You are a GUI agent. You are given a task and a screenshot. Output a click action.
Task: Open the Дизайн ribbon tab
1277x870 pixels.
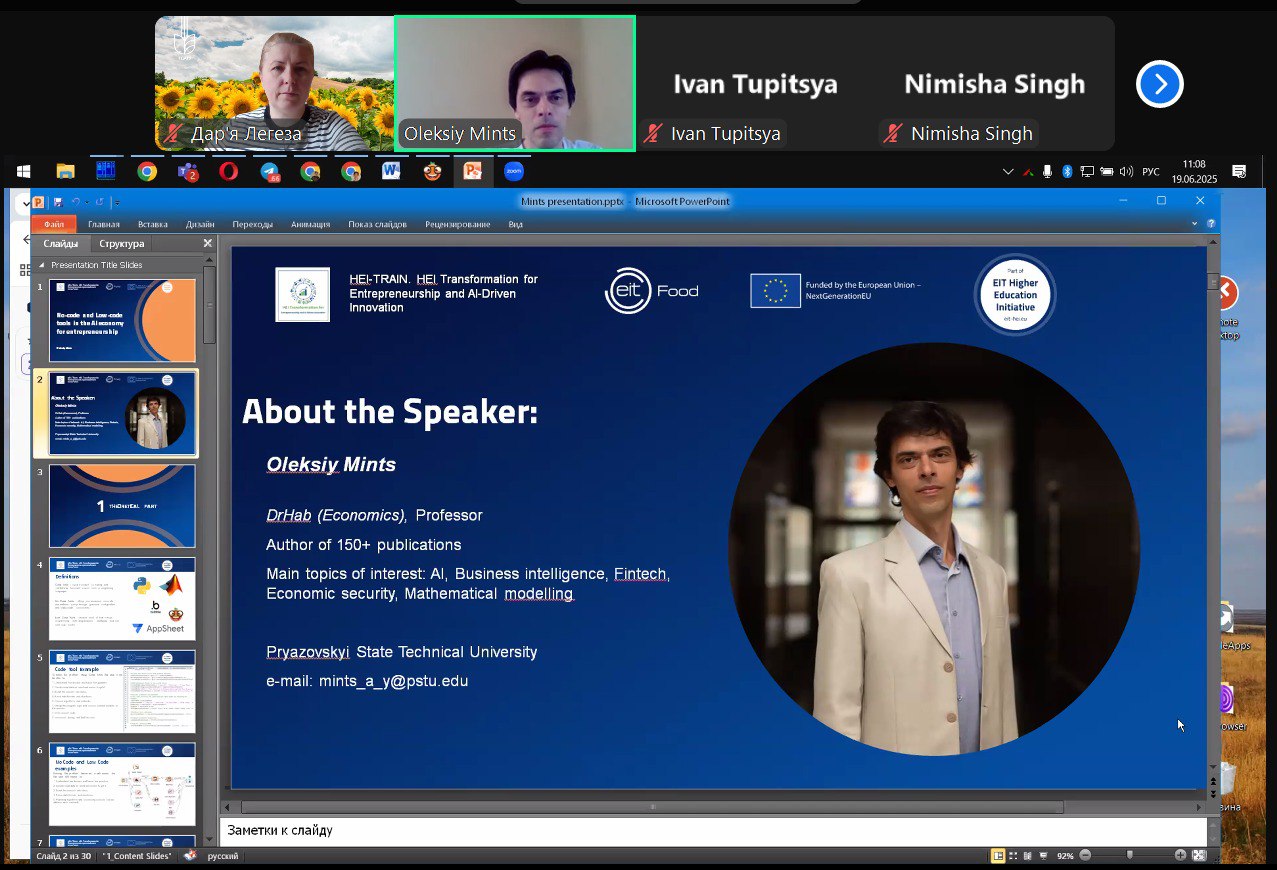pyautogui.click(x=200, y=225)
